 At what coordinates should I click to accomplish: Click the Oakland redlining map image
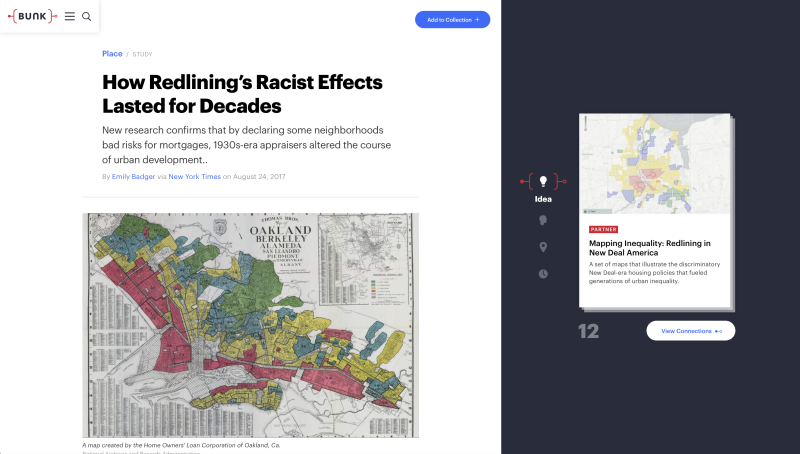(x=251, y=325)
